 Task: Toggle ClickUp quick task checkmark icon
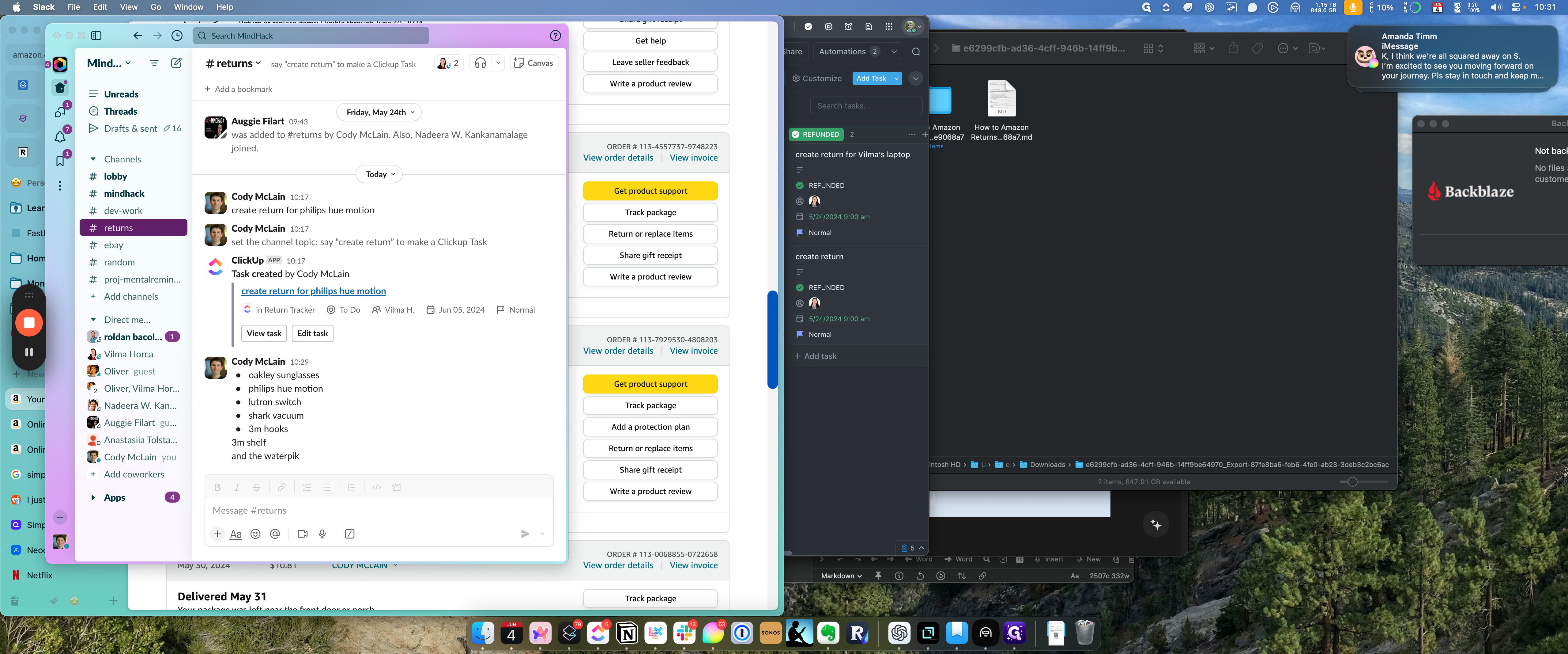[x=809, y=27]
